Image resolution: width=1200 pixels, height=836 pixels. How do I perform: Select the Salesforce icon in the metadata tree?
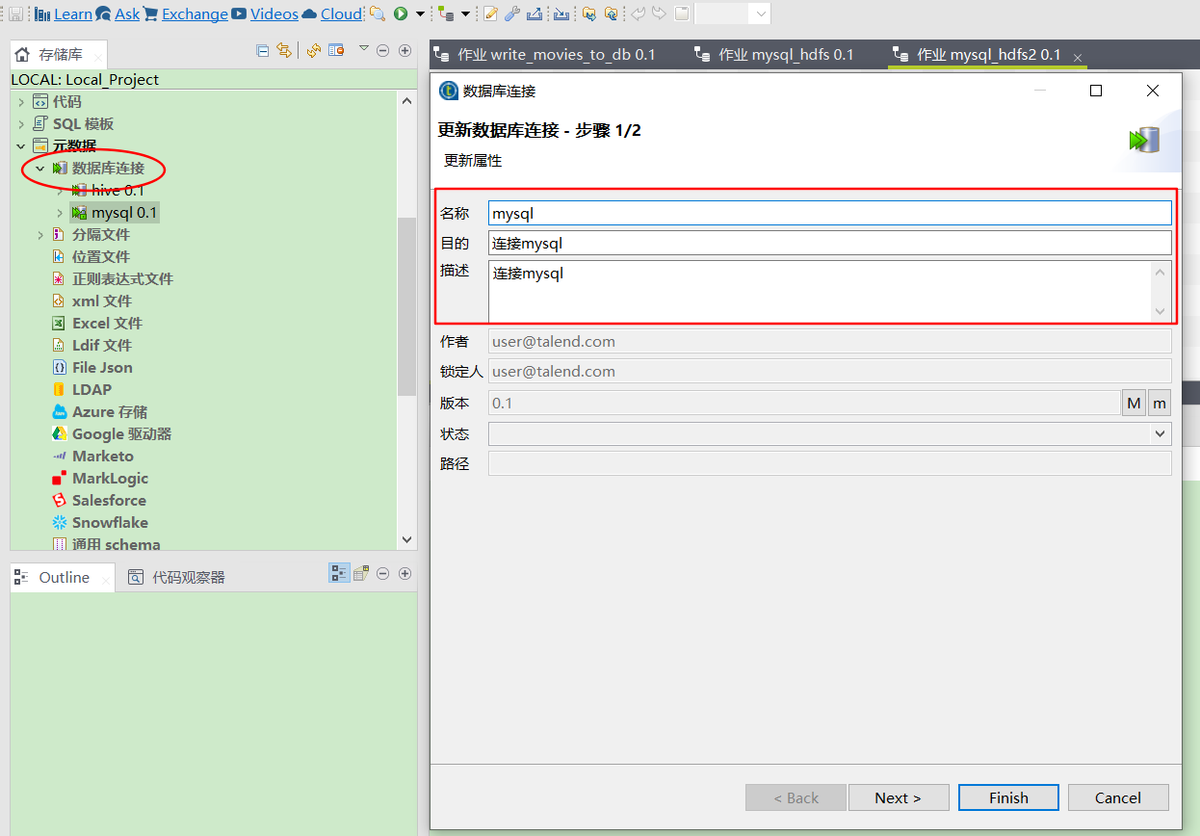59,500
